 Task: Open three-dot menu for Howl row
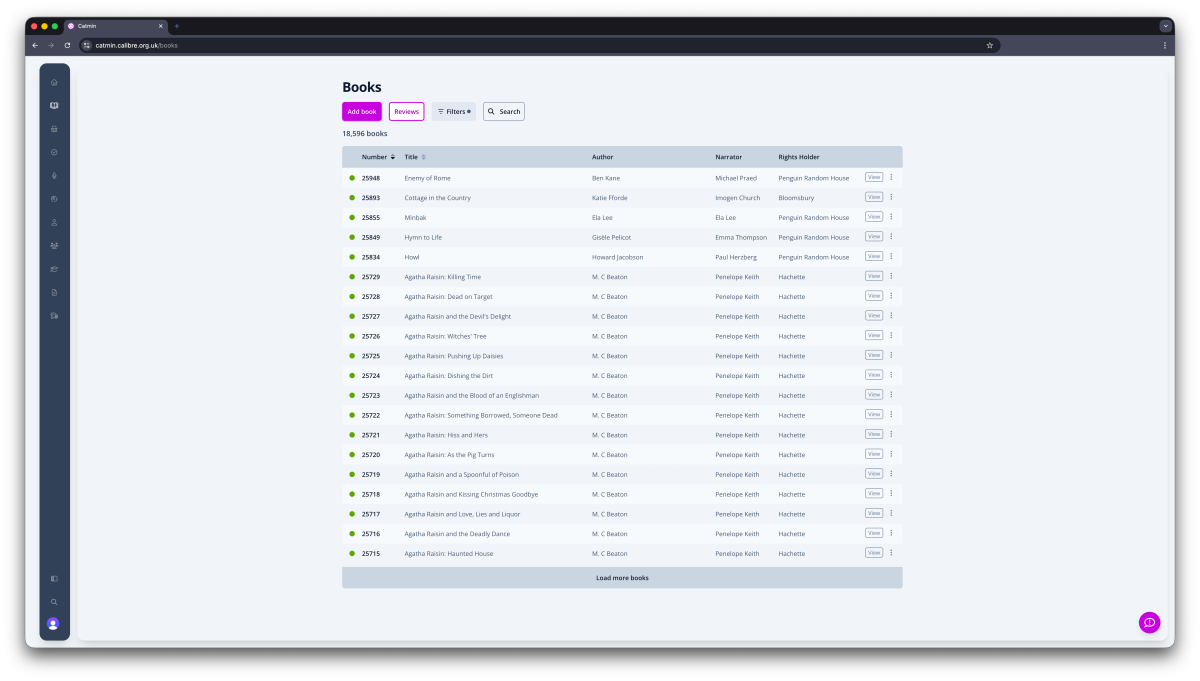coord(891,256)
